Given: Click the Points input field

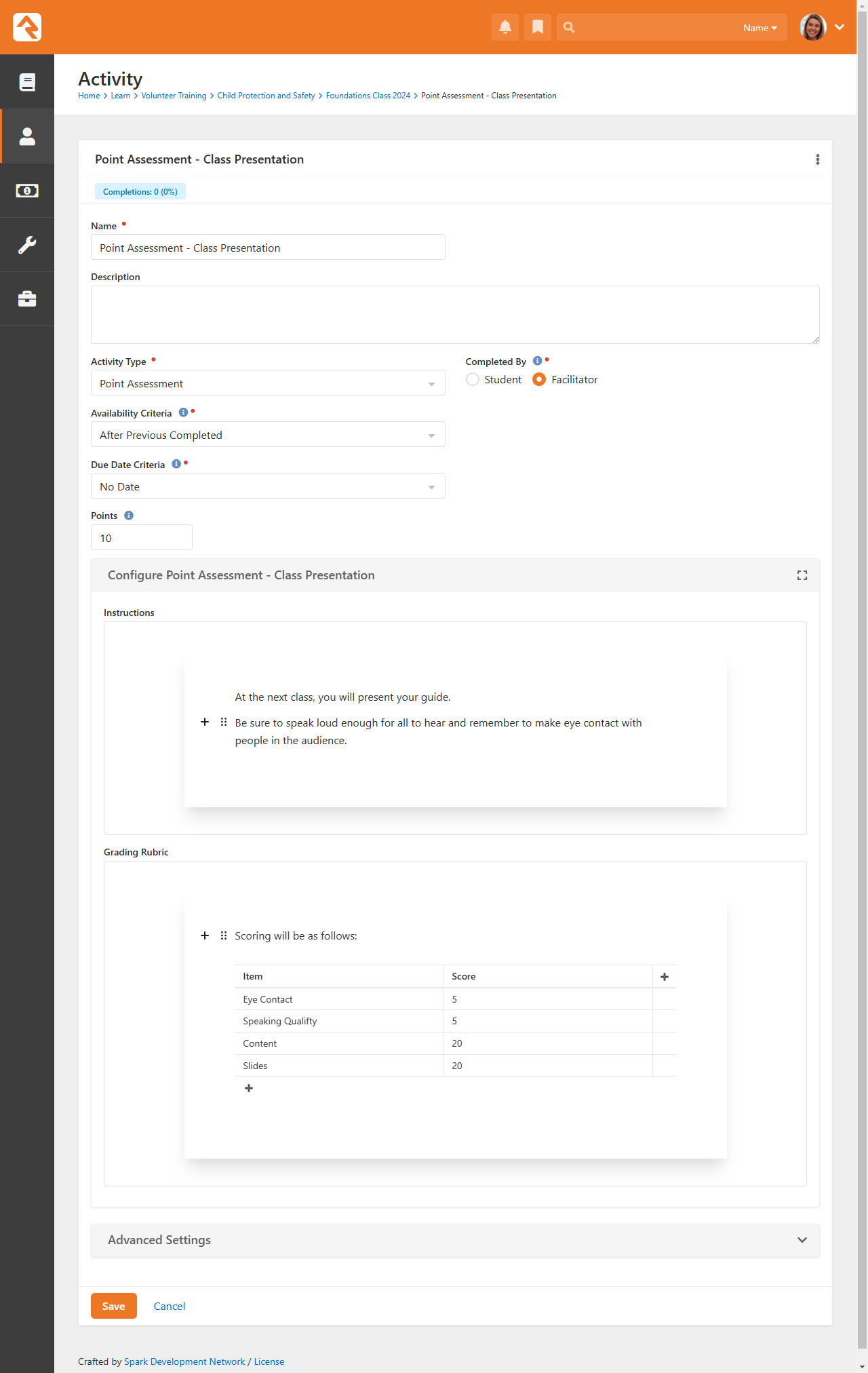Looking at the screenshot, I should [142, 538].
